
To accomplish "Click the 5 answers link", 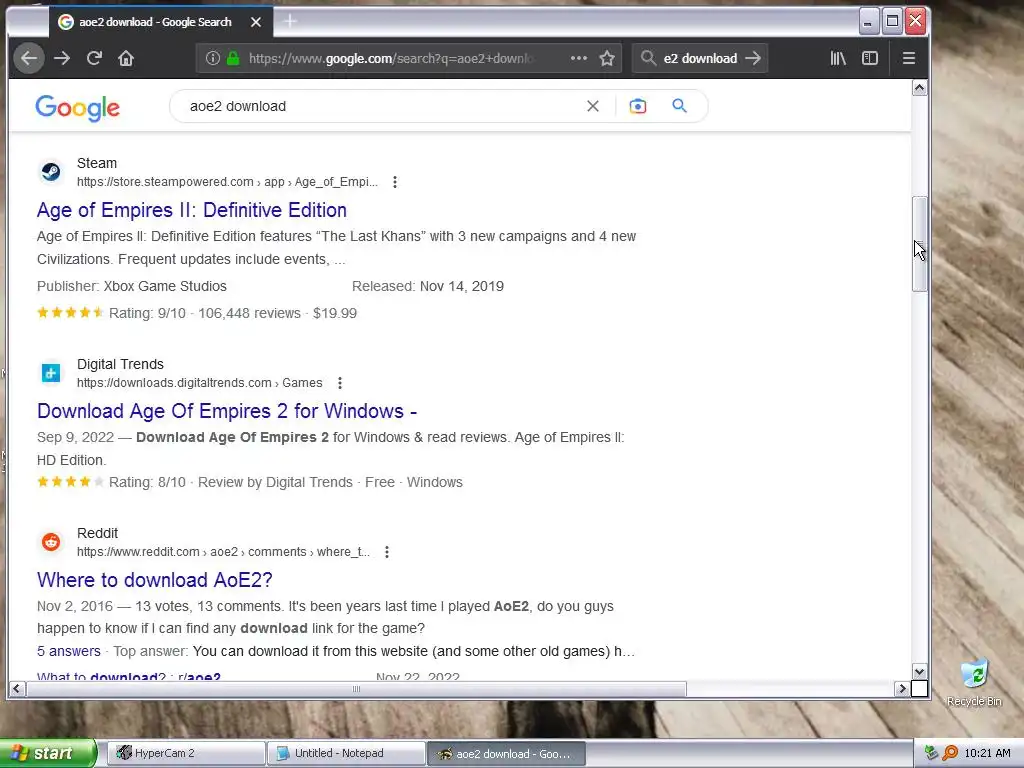I will [x=69, y=651].
